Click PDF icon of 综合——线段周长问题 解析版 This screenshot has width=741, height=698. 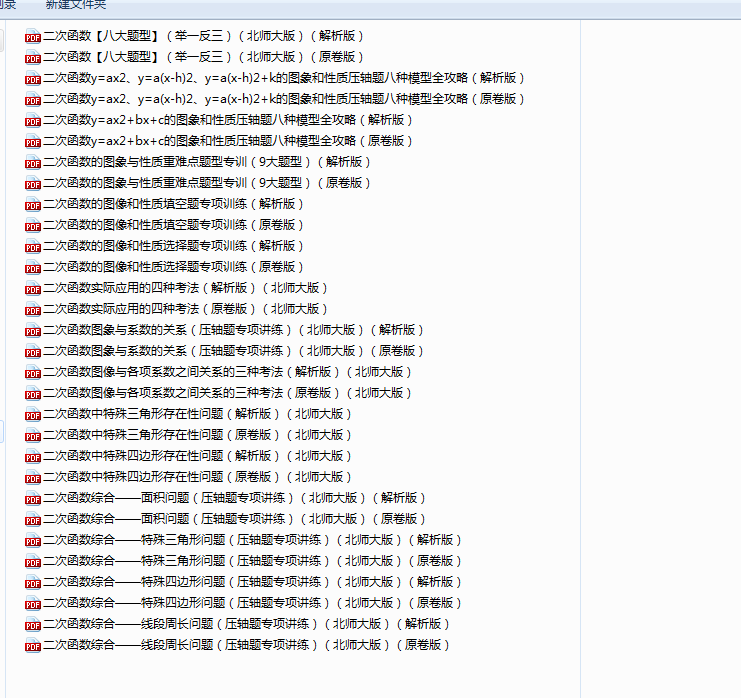[x=33, y=624]
